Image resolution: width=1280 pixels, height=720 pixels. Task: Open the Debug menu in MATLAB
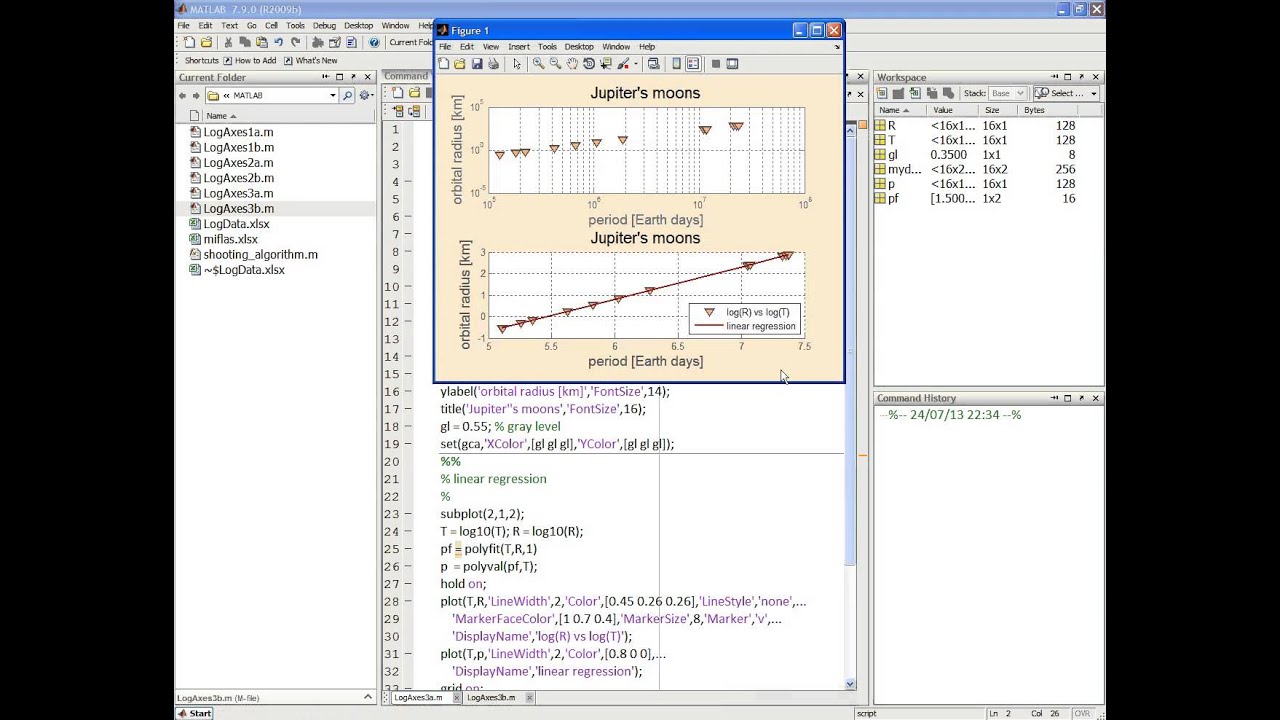pyautogui.click(x=324, y=25)
